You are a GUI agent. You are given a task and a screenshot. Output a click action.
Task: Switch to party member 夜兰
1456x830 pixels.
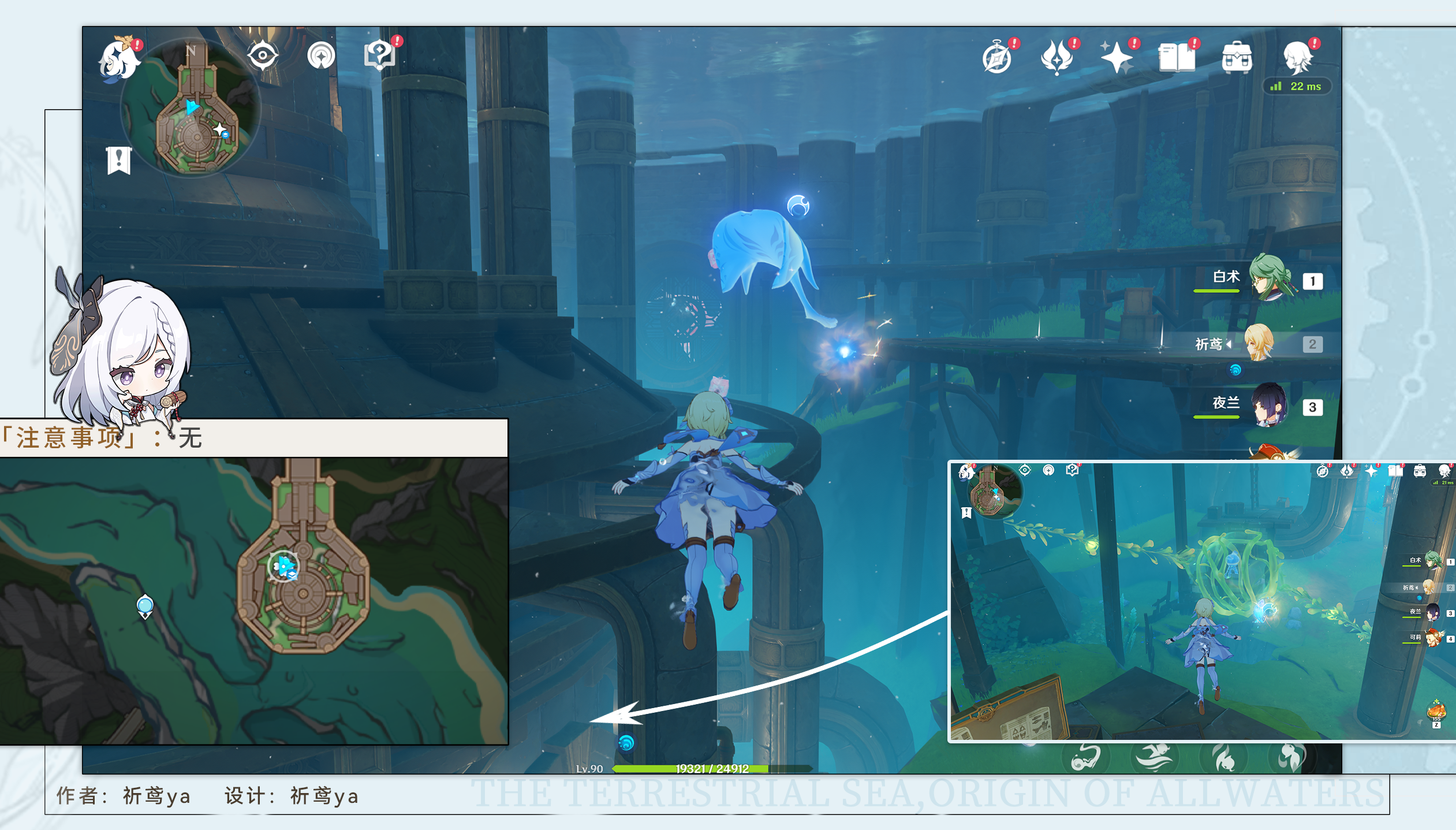(1268, 405)
